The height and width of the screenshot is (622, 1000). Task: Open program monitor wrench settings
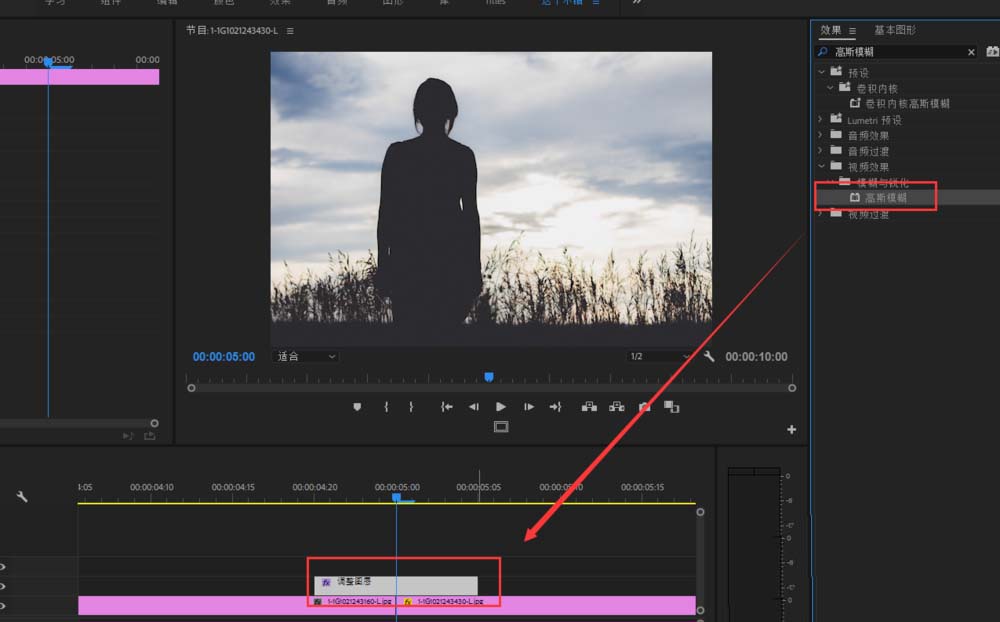(709, 356)
